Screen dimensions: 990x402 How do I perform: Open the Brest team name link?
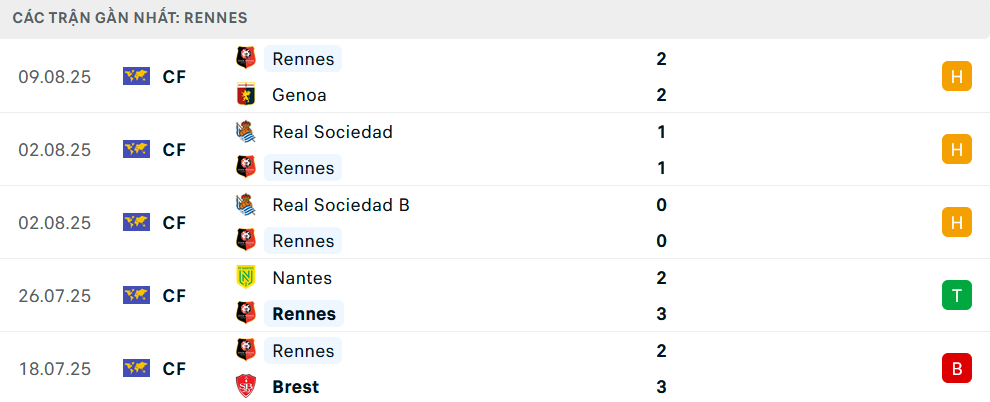(295, 387)
